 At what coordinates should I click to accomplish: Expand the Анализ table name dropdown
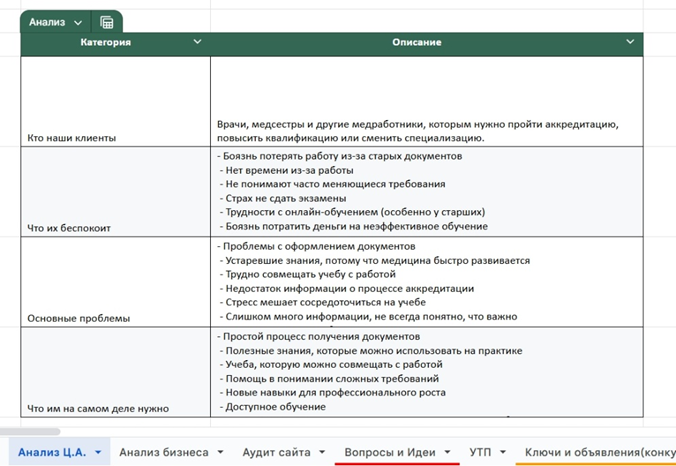point(78,22)
